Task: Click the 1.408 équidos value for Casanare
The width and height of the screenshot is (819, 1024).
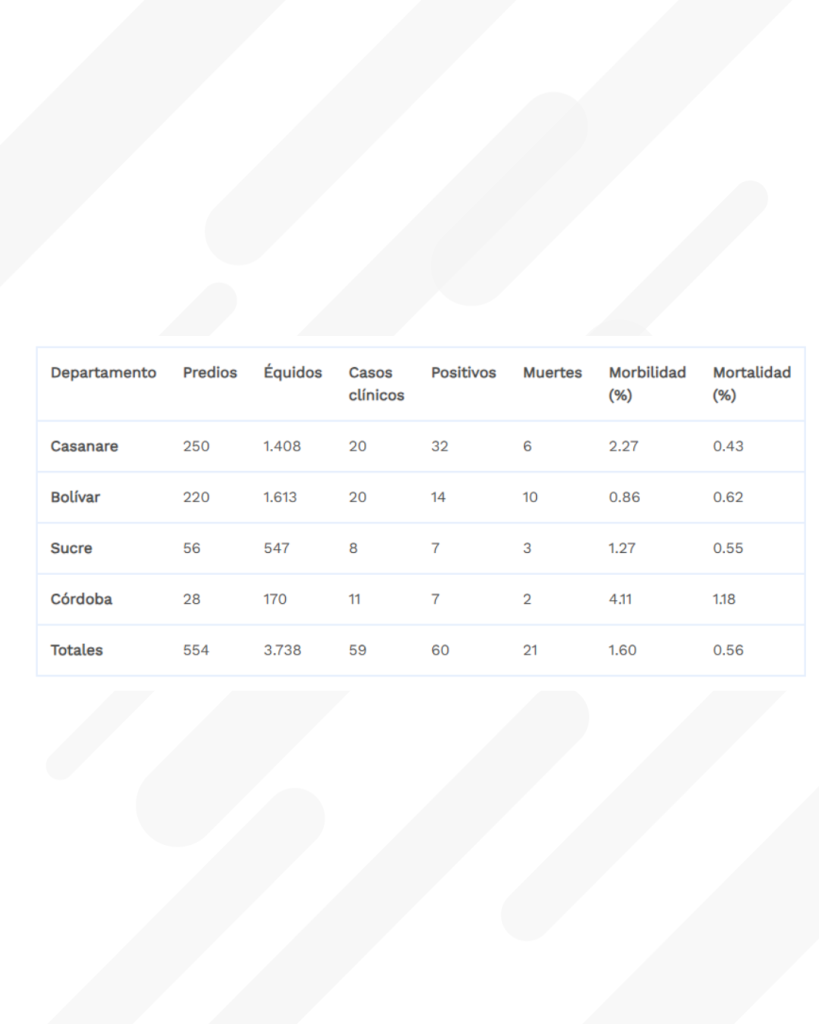Action: coord(282,447)
